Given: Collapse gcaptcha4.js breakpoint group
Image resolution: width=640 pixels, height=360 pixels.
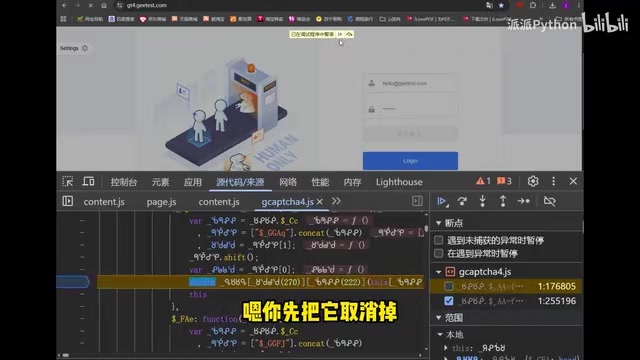Looking at the screenshot, I should tap(439, 272).
